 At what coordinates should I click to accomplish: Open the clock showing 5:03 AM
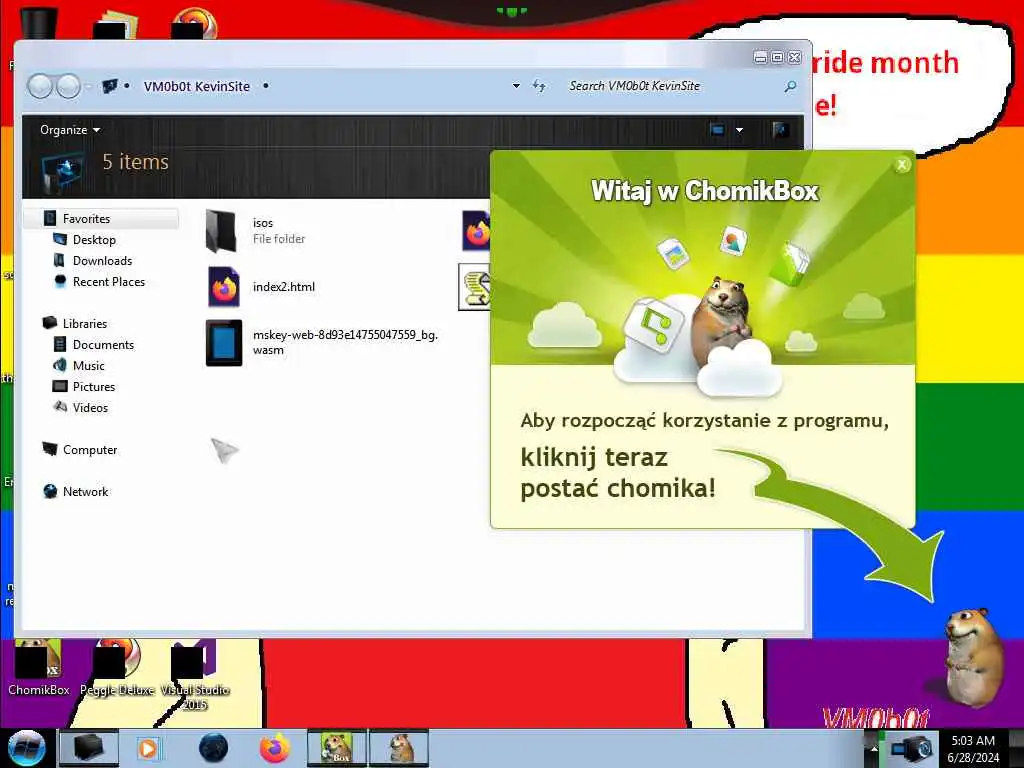pyautogui.click(x=973, y=748)
